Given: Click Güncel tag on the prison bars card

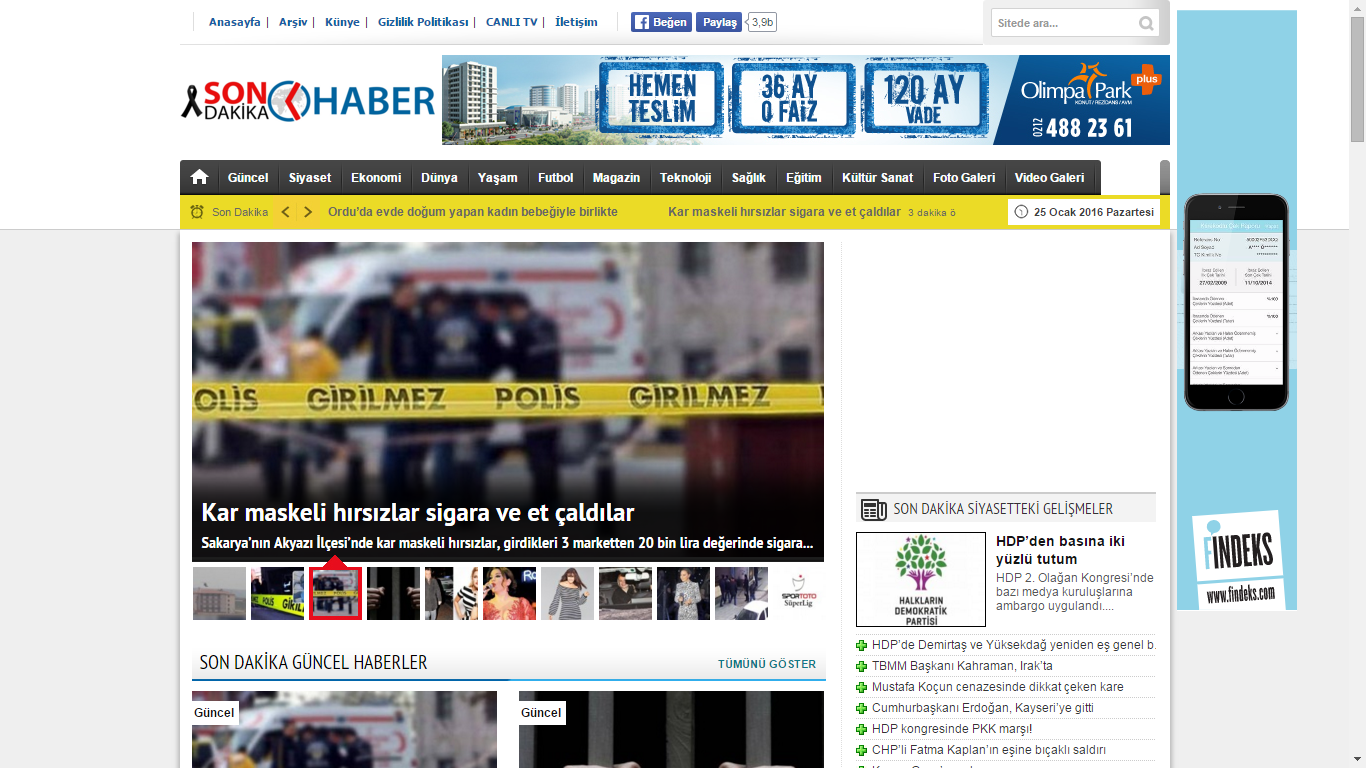Looking at the screenshot, I should pyautogui.click(x=541, y=713).
